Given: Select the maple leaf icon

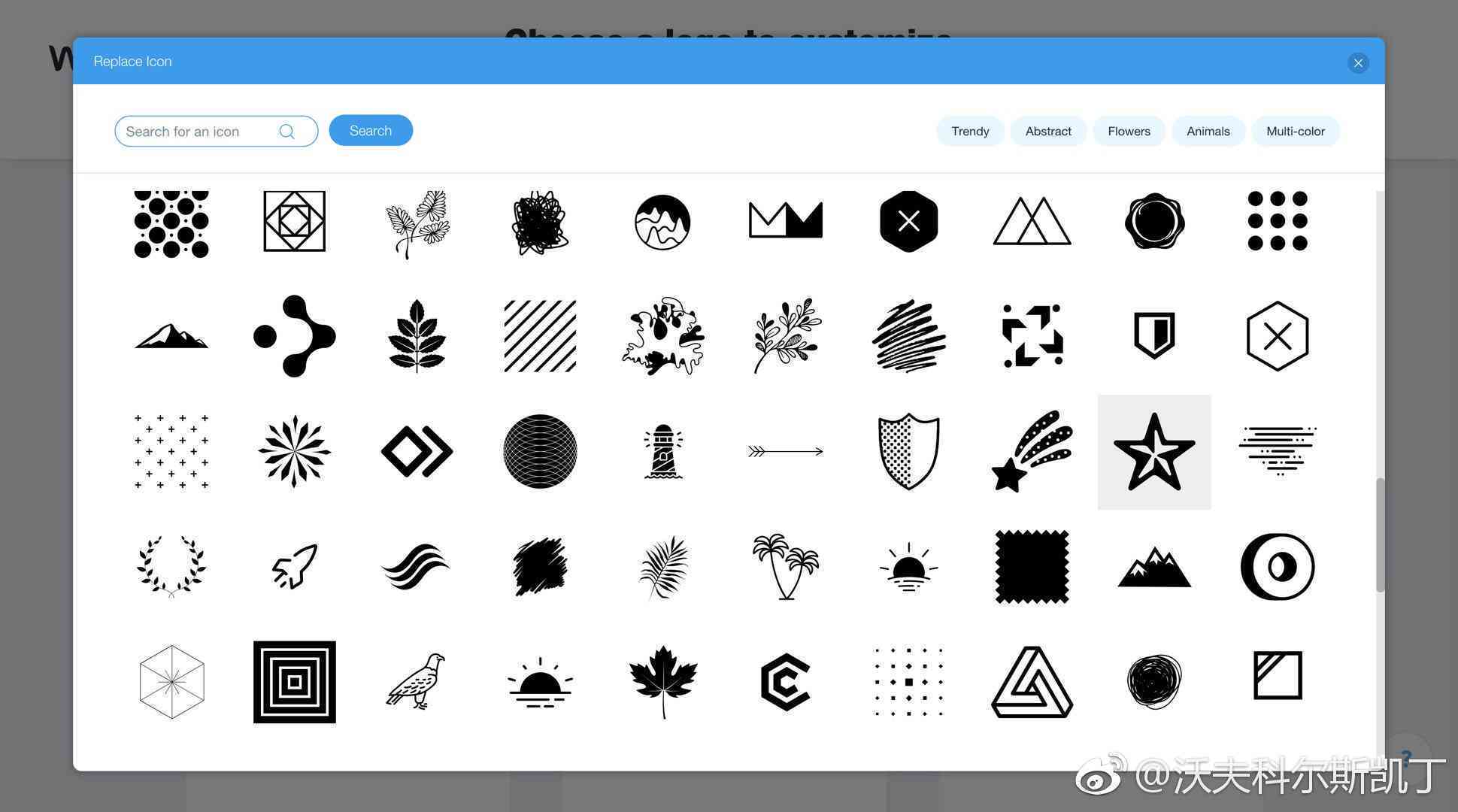Looking at the screenshot, I should (x=662, y=684).
